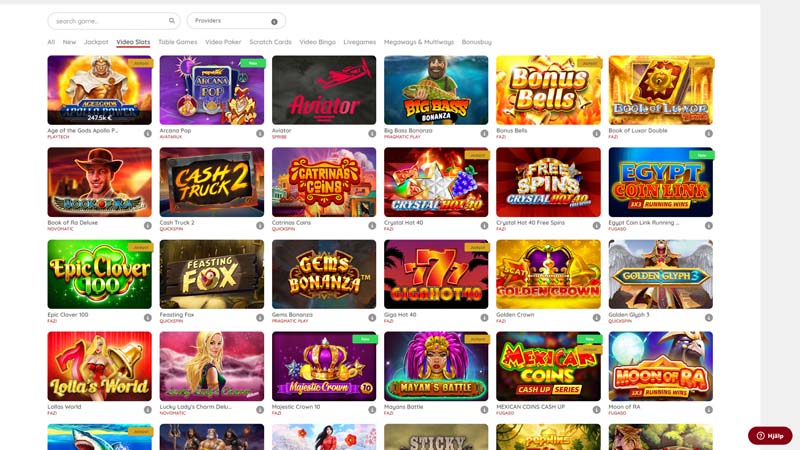
Task: Open info icon for Book of Luxor Double
Action: click(709, 133)
